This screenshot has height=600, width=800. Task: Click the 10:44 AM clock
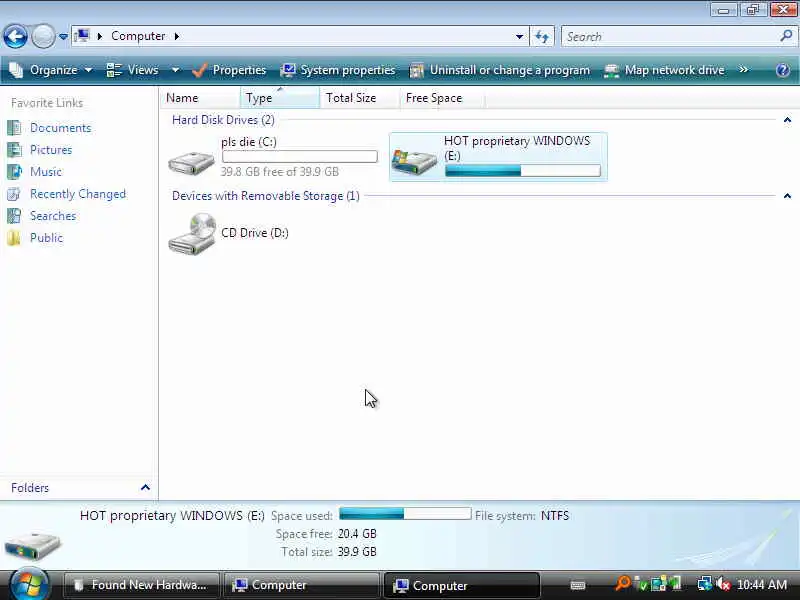pos(762,585)
